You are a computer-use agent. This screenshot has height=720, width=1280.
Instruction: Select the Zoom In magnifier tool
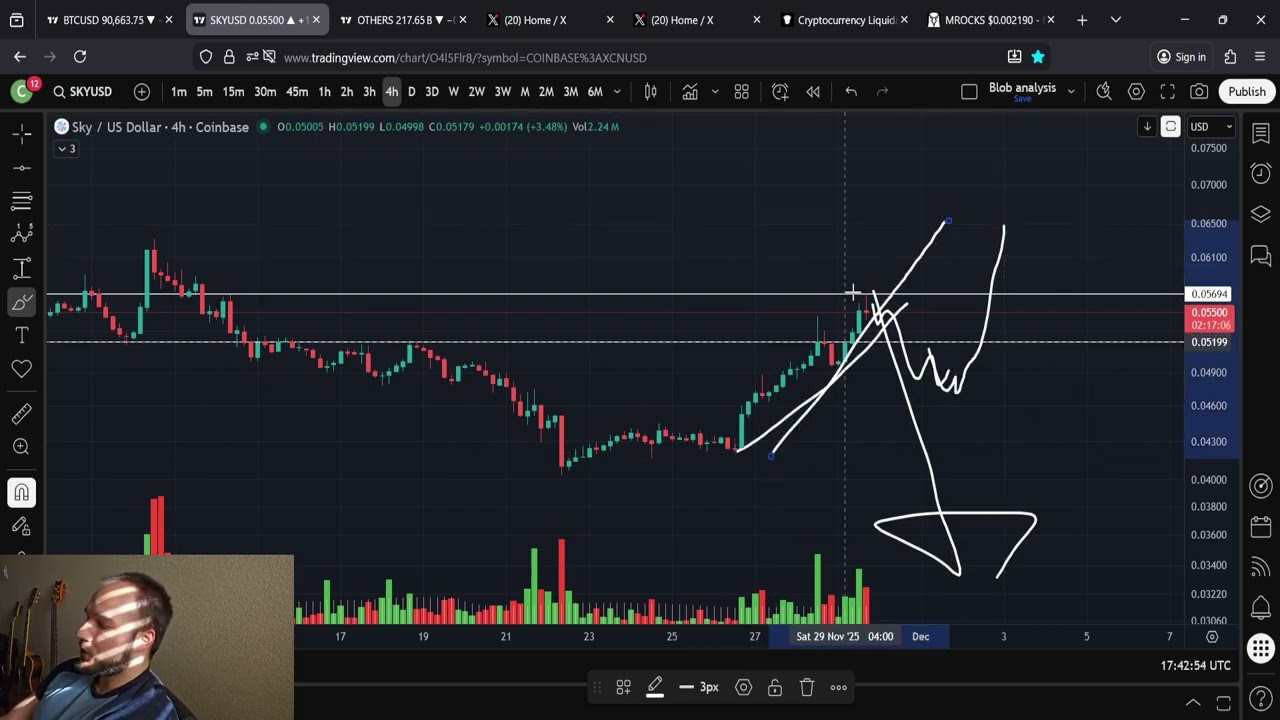[21, 447]
